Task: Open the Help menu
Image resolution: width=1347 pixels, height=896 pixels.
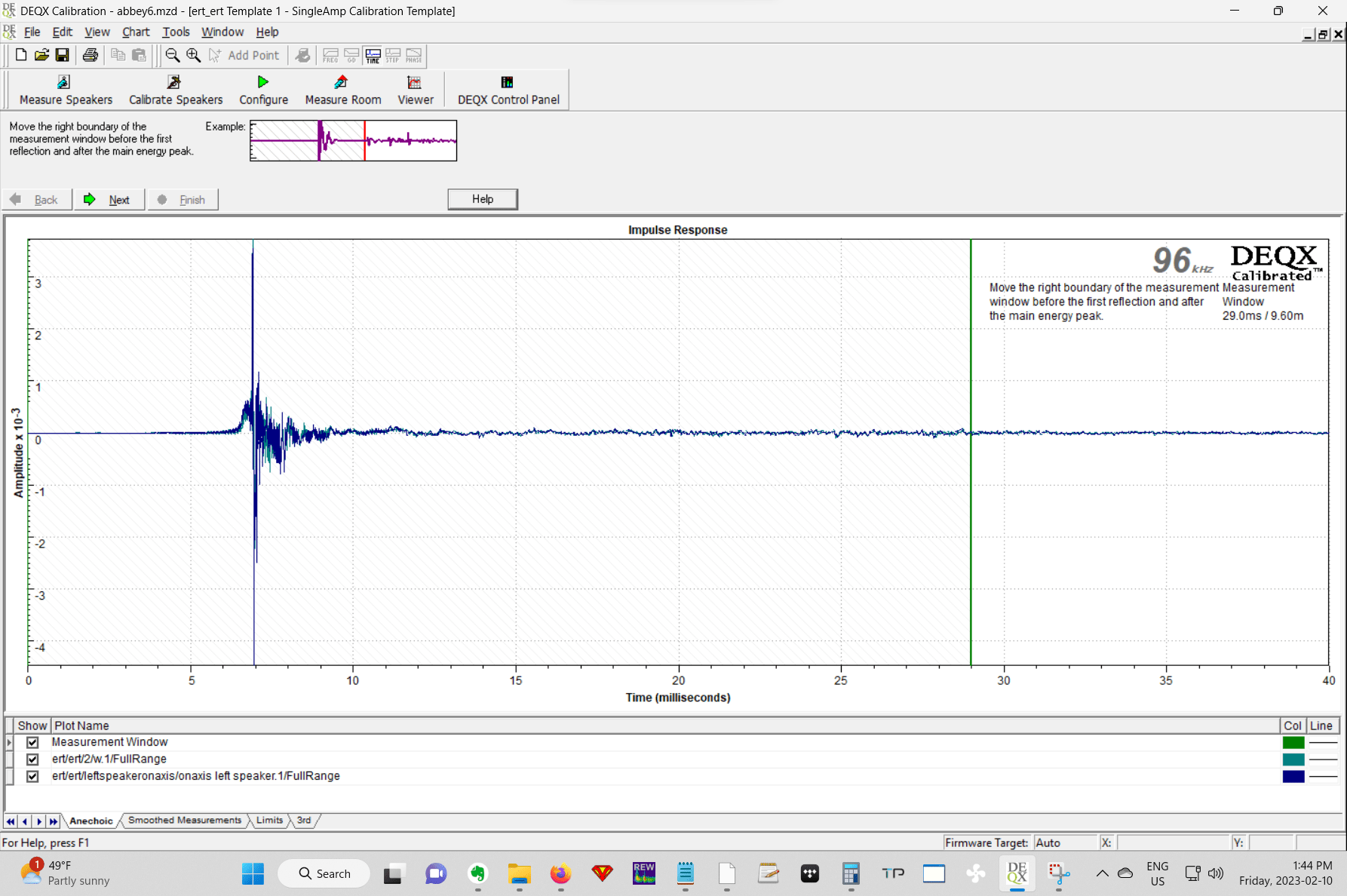Action: click(x=267, y=32)
